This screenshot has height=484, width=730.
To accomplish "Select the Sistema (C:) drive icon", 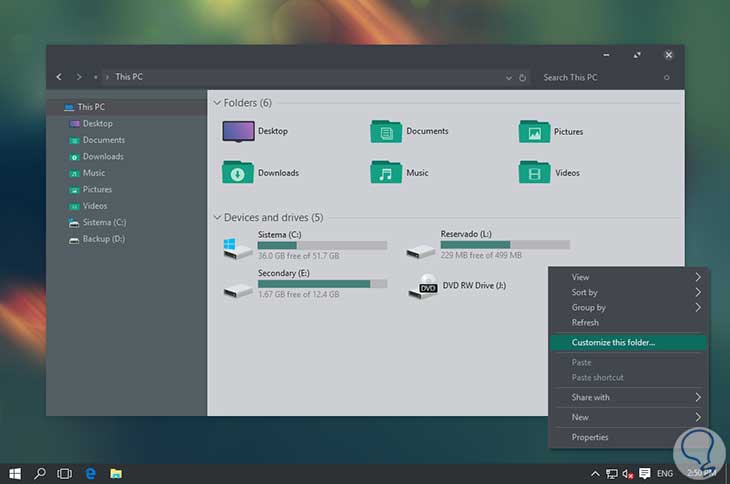I will coord(237,249).
